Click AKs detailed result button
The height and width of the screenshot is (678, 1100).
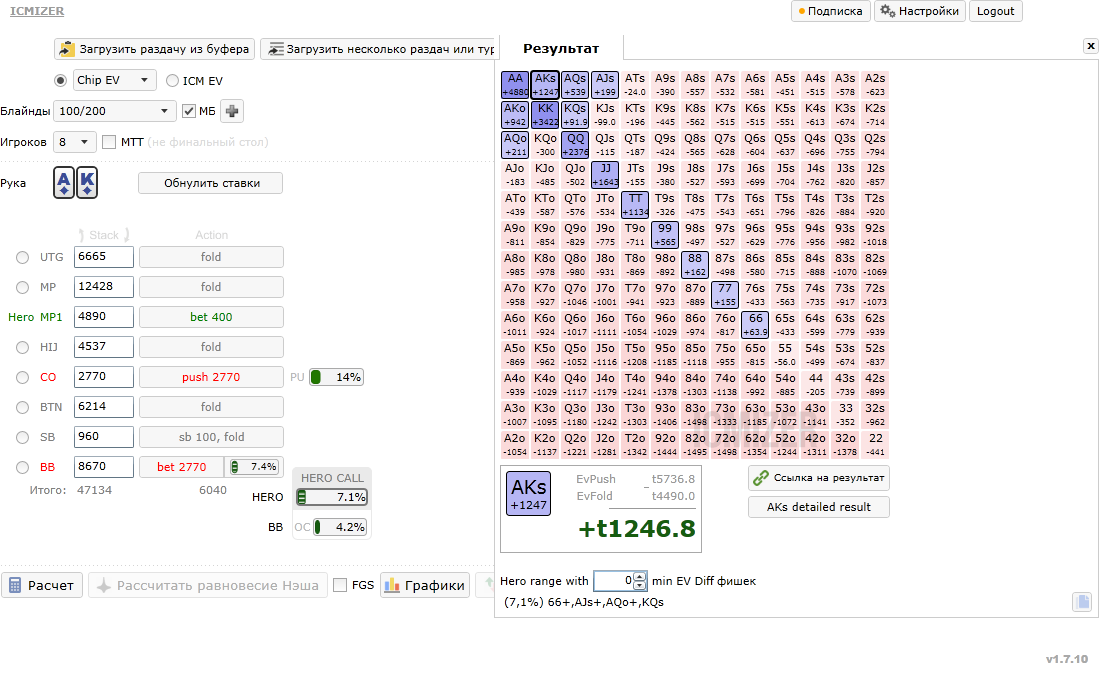tap(819, 507)
